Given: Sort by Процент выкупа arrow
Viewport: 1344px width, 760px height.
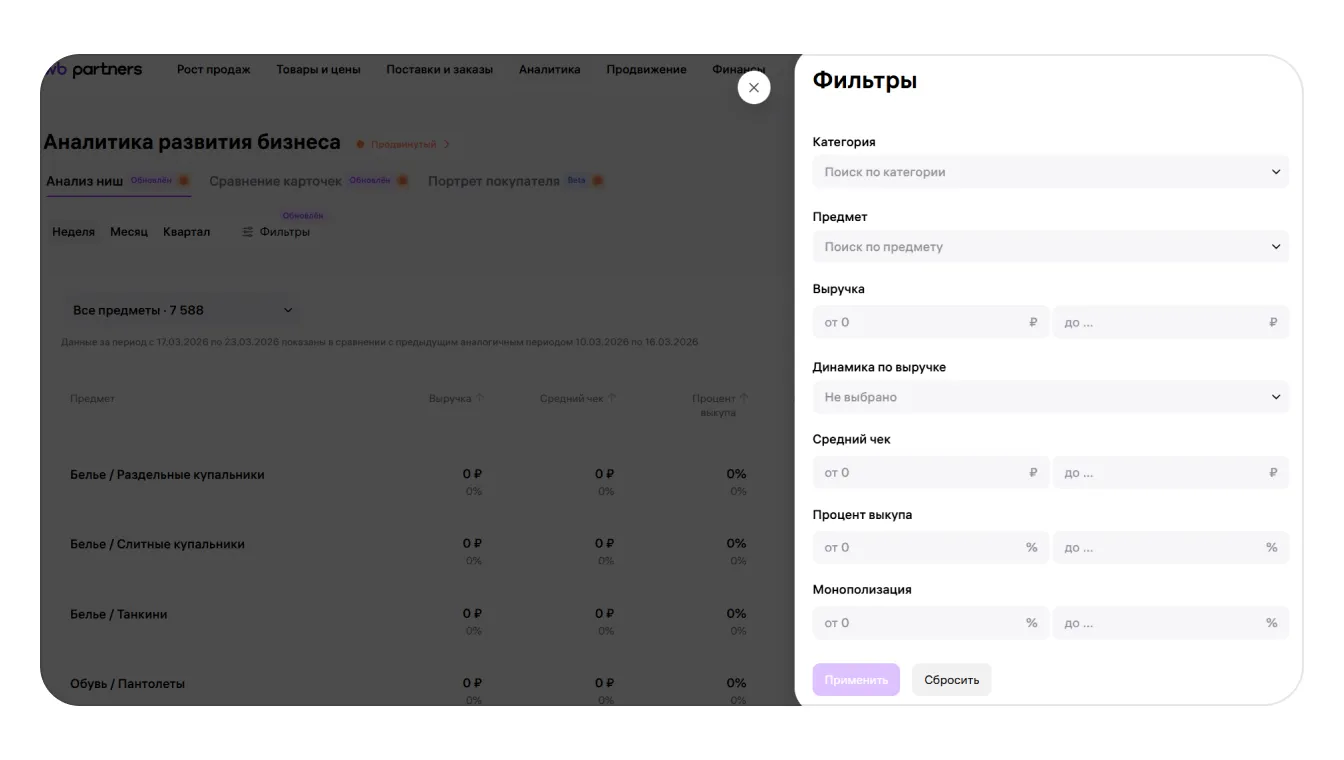Looking at the screenshot, I should pos(743,398).
